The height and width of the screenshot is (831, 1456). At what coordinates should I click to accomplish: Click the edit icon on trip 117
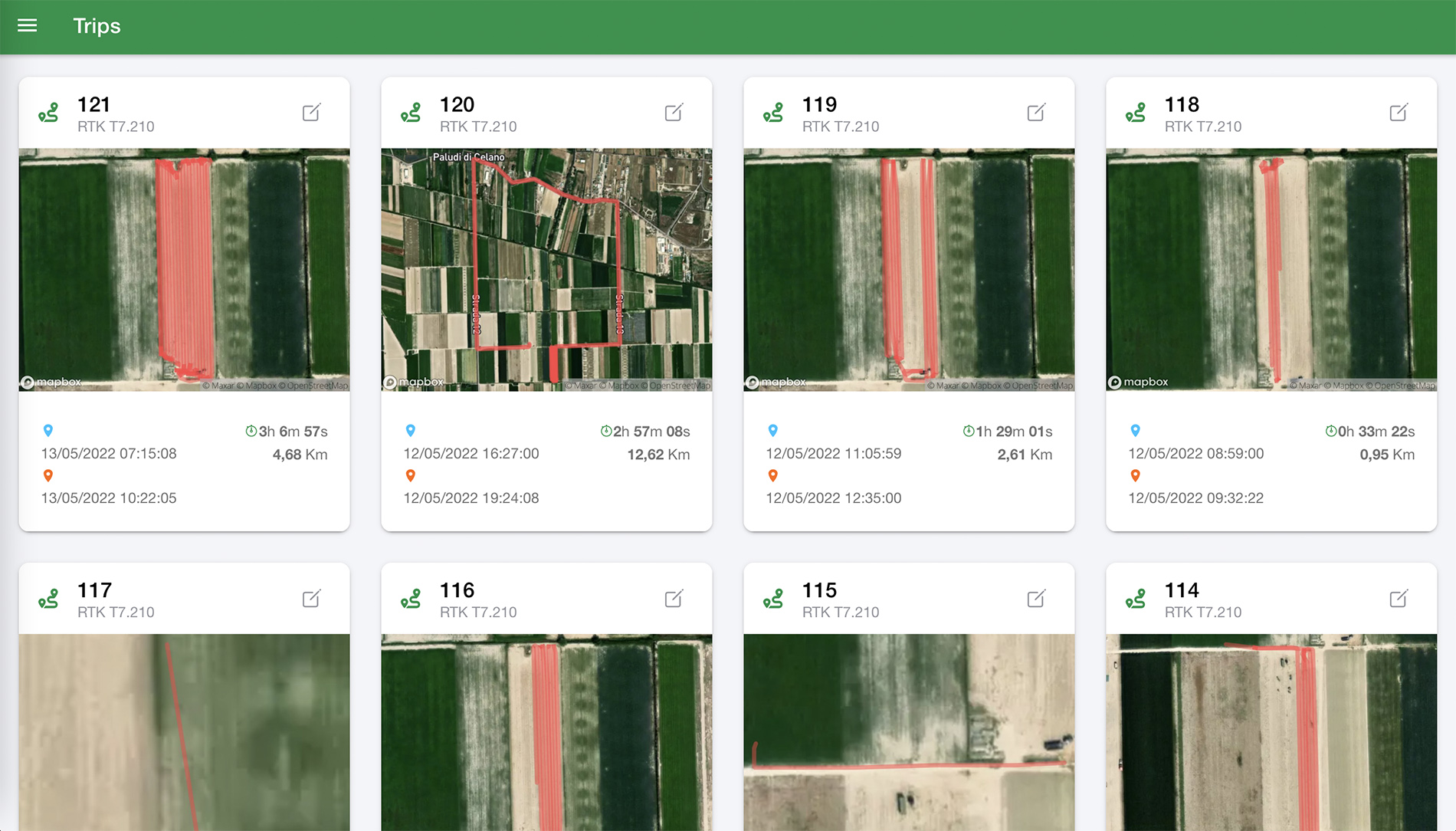tap(311, 599)
